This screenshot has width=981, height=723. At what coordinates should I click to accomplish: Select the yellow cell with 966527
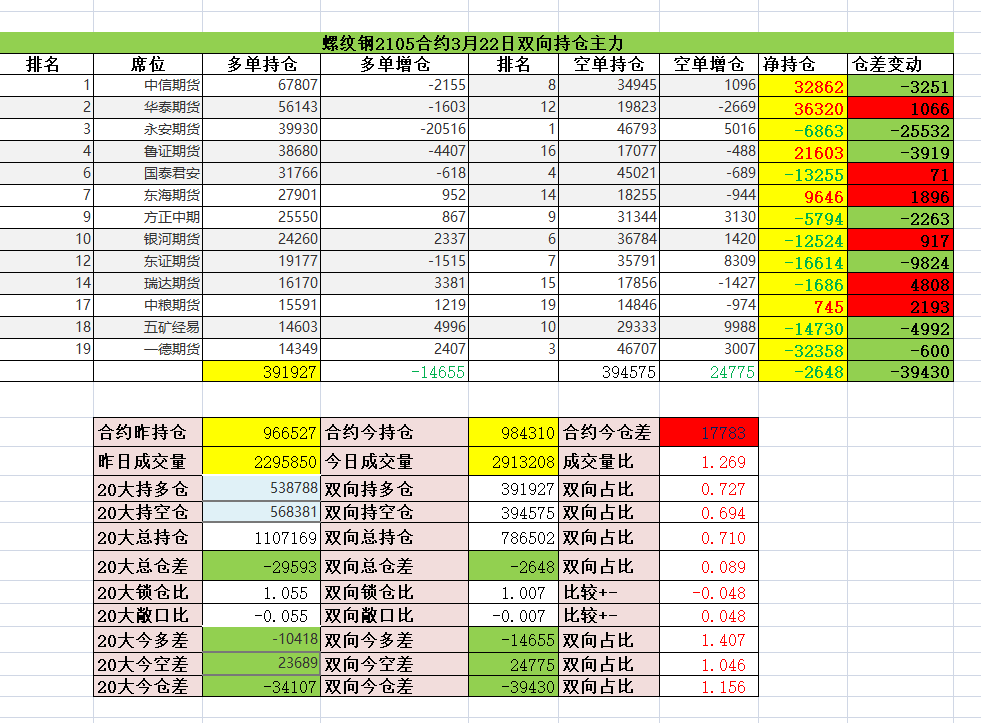point(260,433)
